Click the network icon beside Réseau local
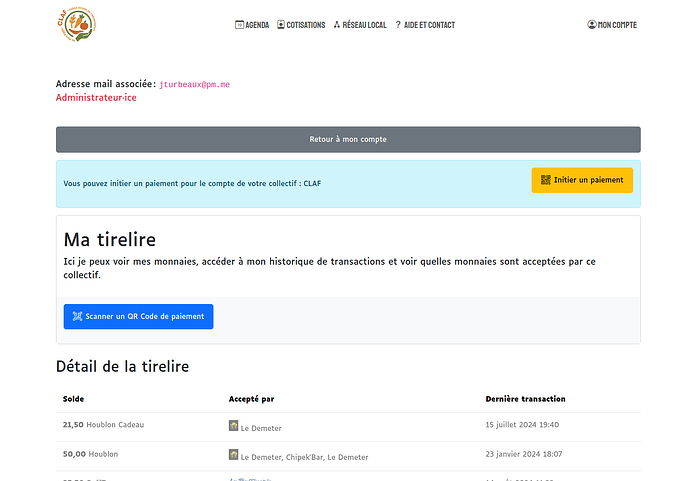 point(337,25)
